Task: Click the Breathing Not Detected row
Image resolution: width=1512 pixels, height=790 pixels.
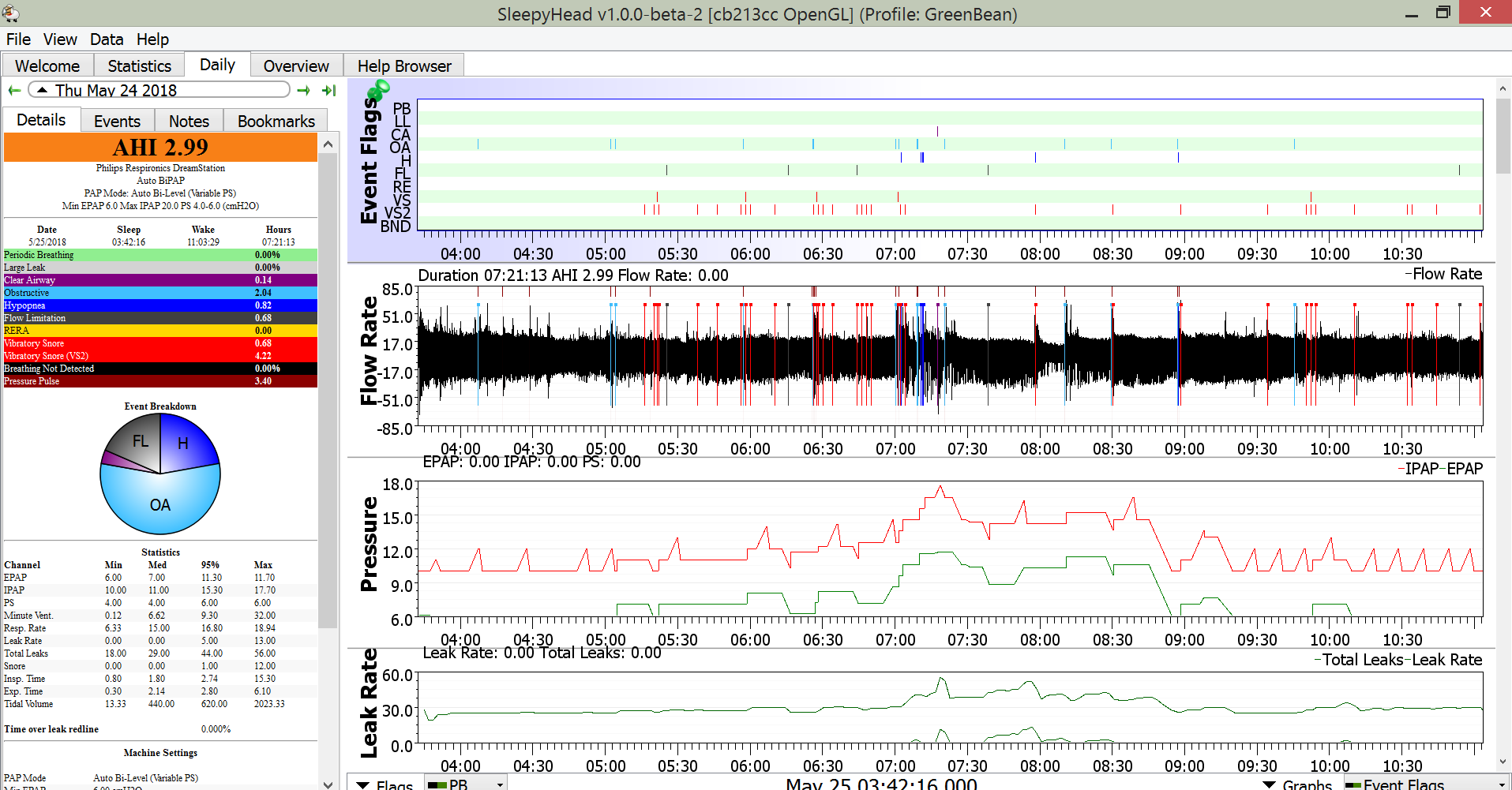Action: 160,369
